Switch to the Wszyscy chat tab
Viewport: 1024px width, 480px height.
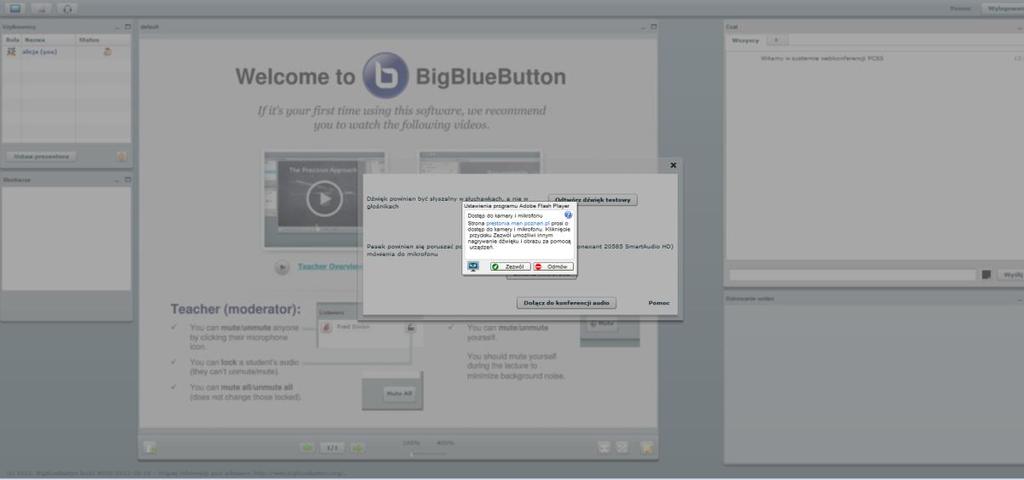pyautogui.click(x=745, y=40)
